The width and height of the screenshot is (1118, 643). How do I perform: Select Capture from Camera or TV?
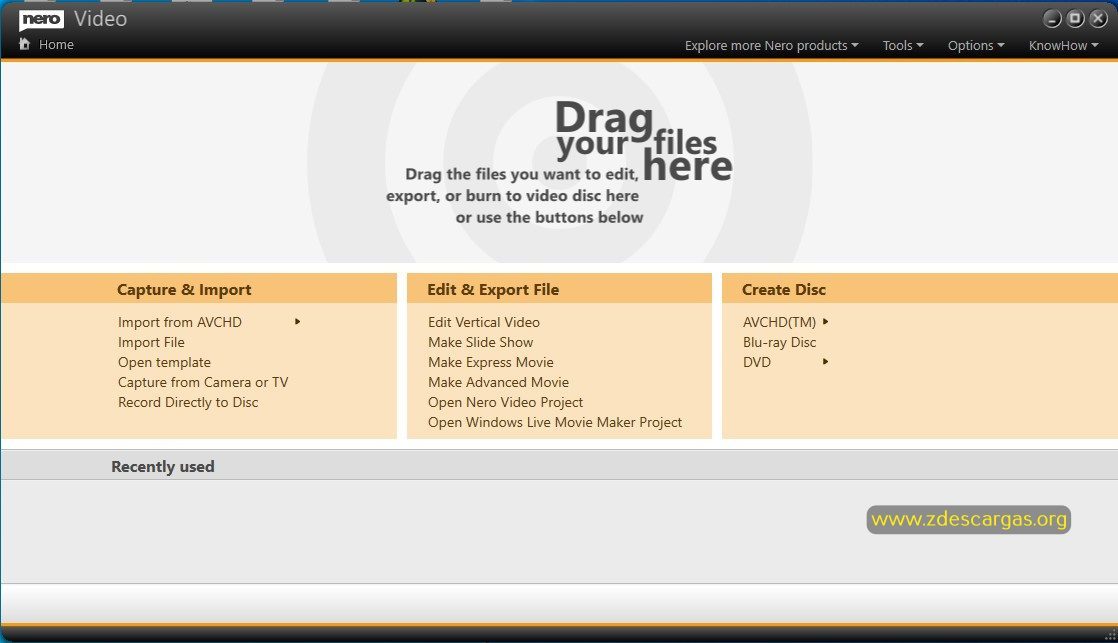pos(203,382)
